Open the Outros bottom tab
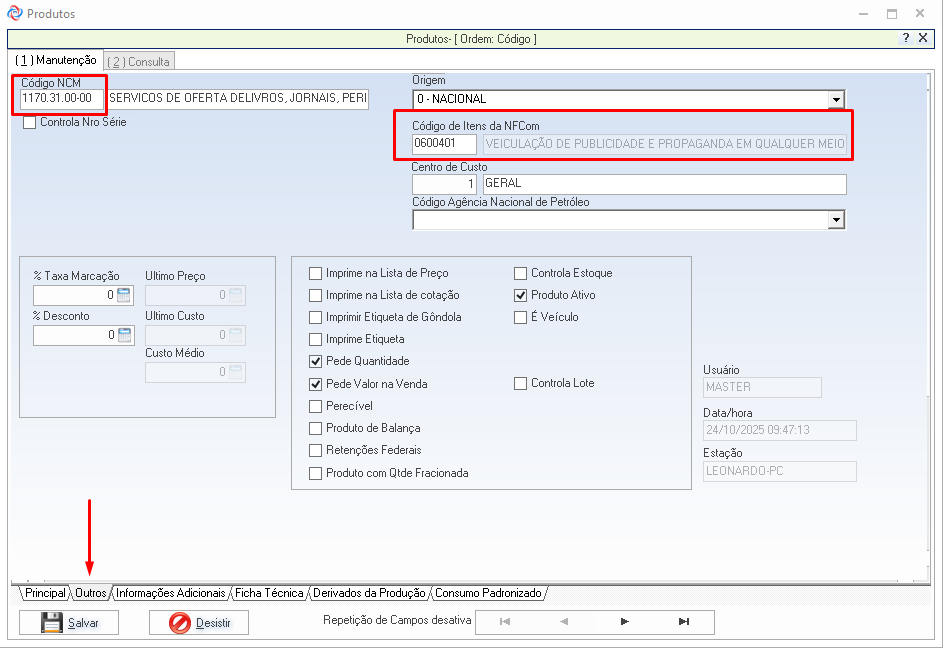 tap(90, 593)
